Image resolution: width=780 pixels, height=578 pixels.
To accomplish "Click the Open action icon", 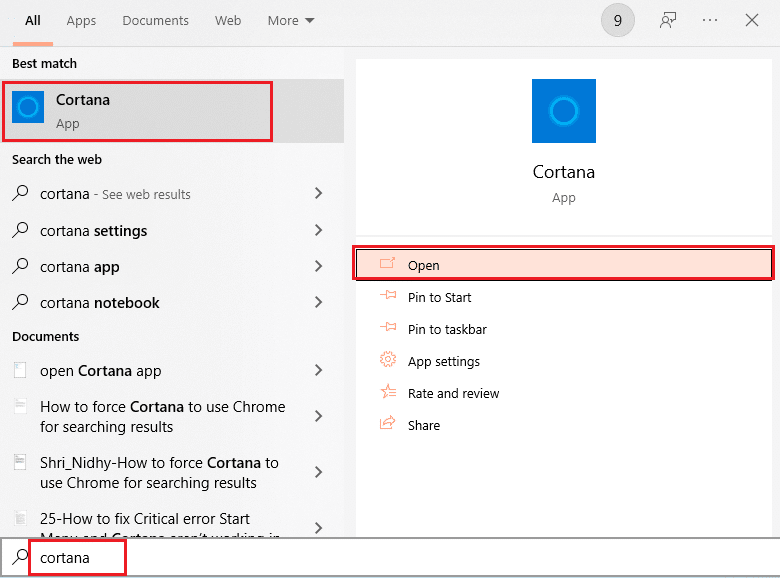I will click(x=388, y=263).
